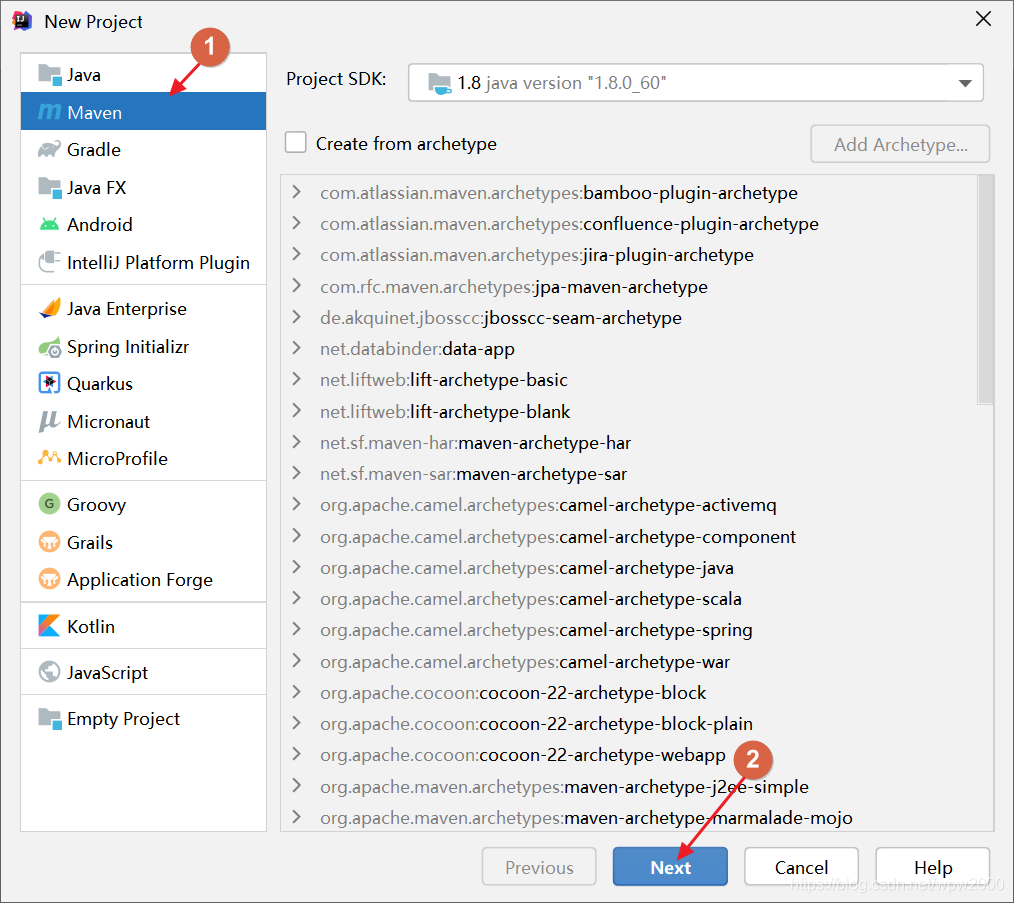The width and height of the screenshot is (1014, 903).
Task: Enable Create from archetype checkbox
Action: (296, 142)
